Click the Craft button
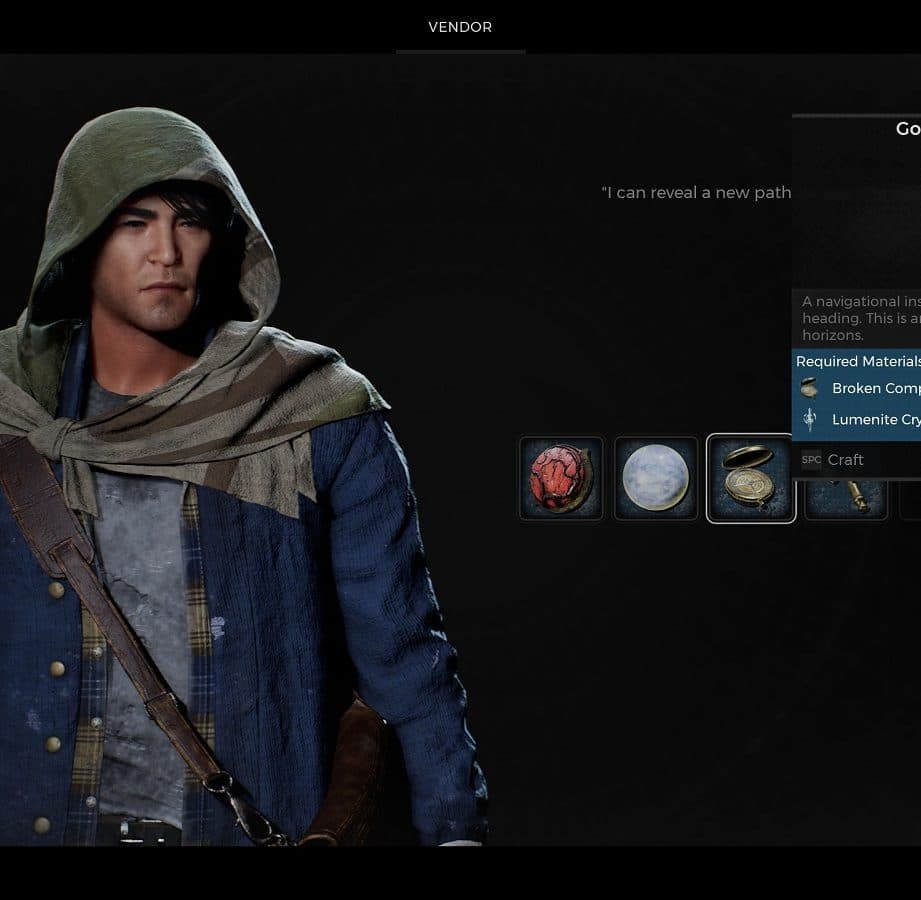The width and height of the screenshot is (921, 900). 845,459
